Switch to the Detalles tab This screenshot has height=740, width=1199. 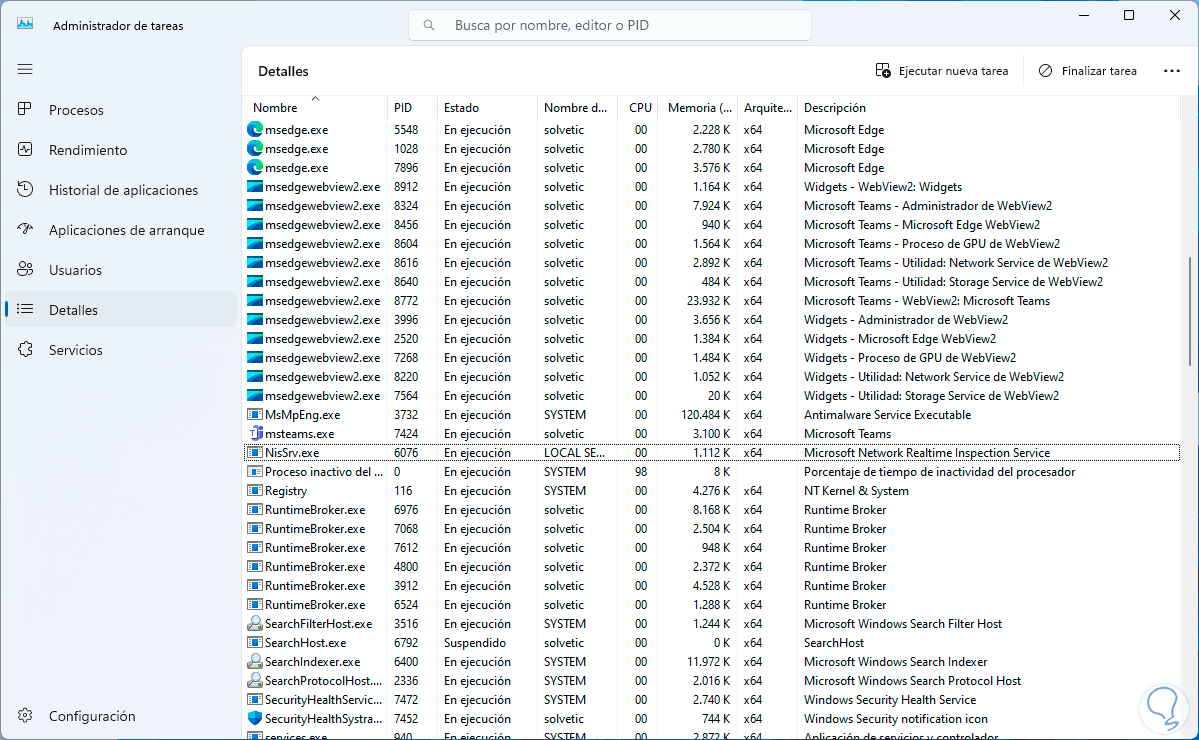coord(73,310)
